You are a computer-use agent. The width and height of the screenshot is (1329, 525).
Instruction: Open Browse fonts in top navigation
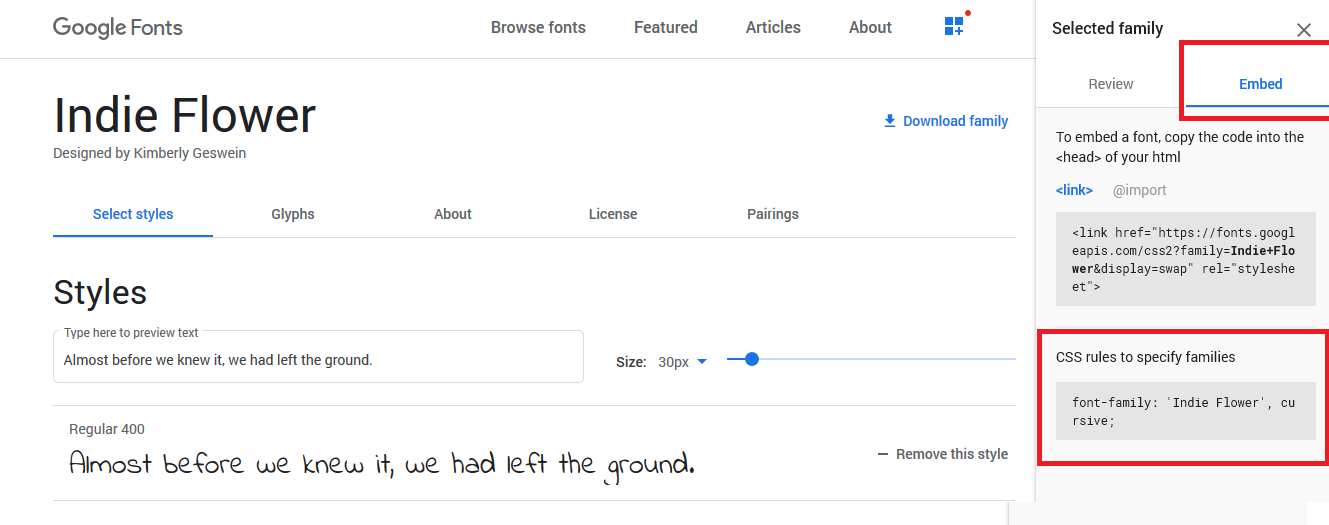click(538, 27)
